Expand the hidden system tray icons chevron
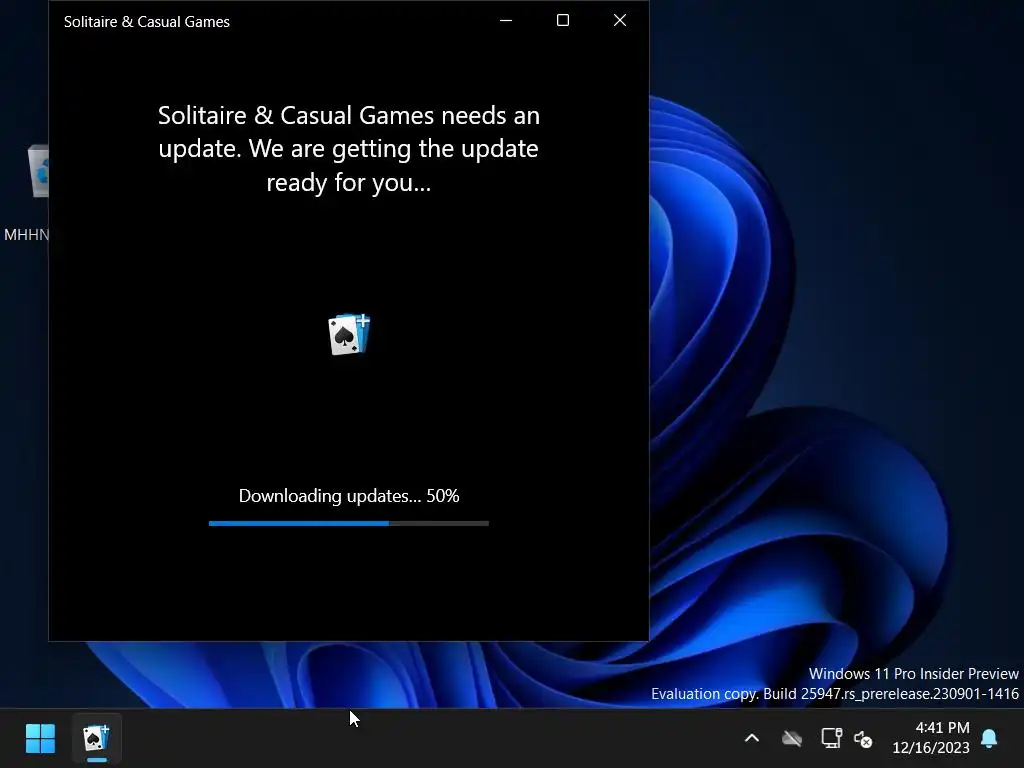 [x=752, y=739]
